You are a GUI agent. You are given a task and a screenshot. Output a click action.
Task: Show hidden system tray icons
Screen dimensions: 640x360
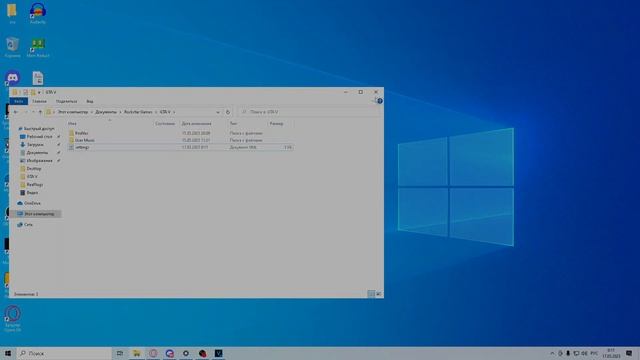point(552,353)
